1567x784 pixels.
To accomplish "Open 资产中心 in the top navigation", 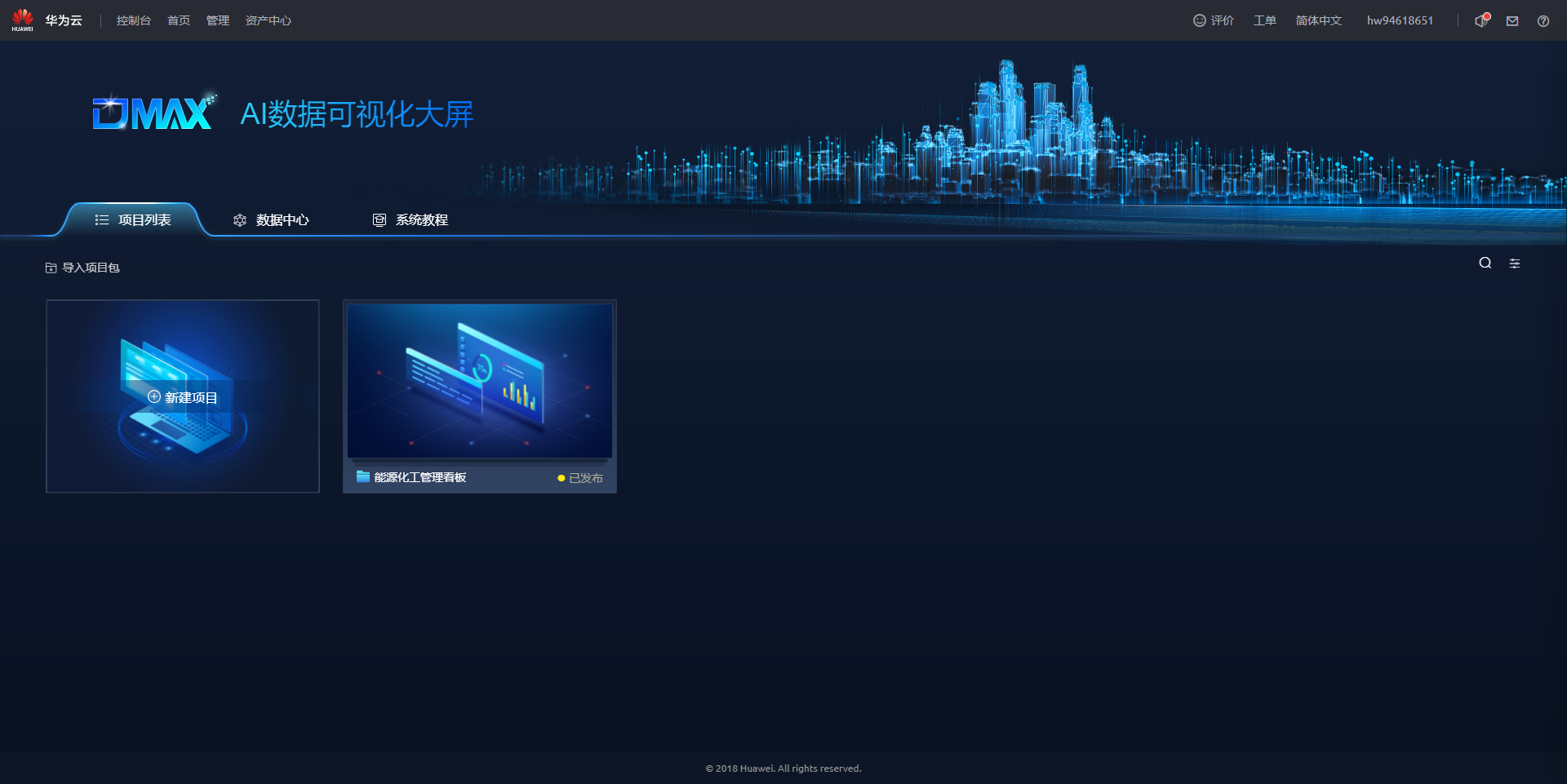I will coord(269,20).
